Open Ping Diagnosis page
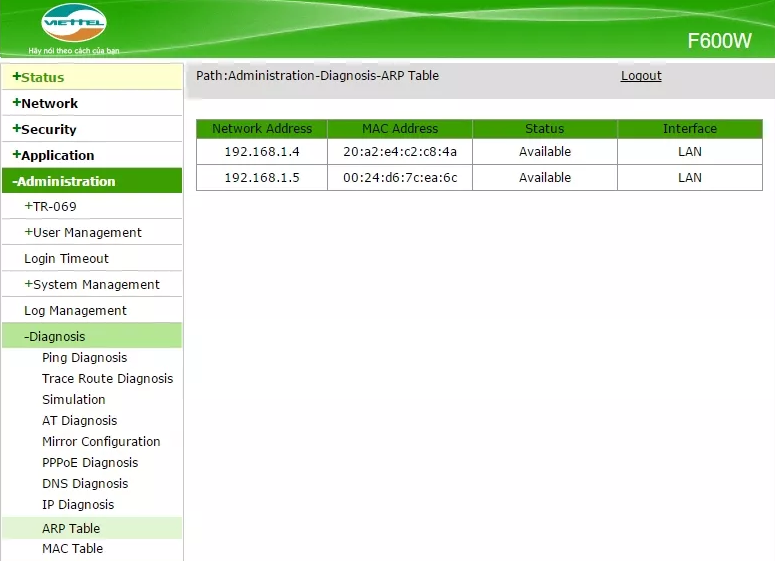This screenshot has width=775, height=563. pos(85,357)
